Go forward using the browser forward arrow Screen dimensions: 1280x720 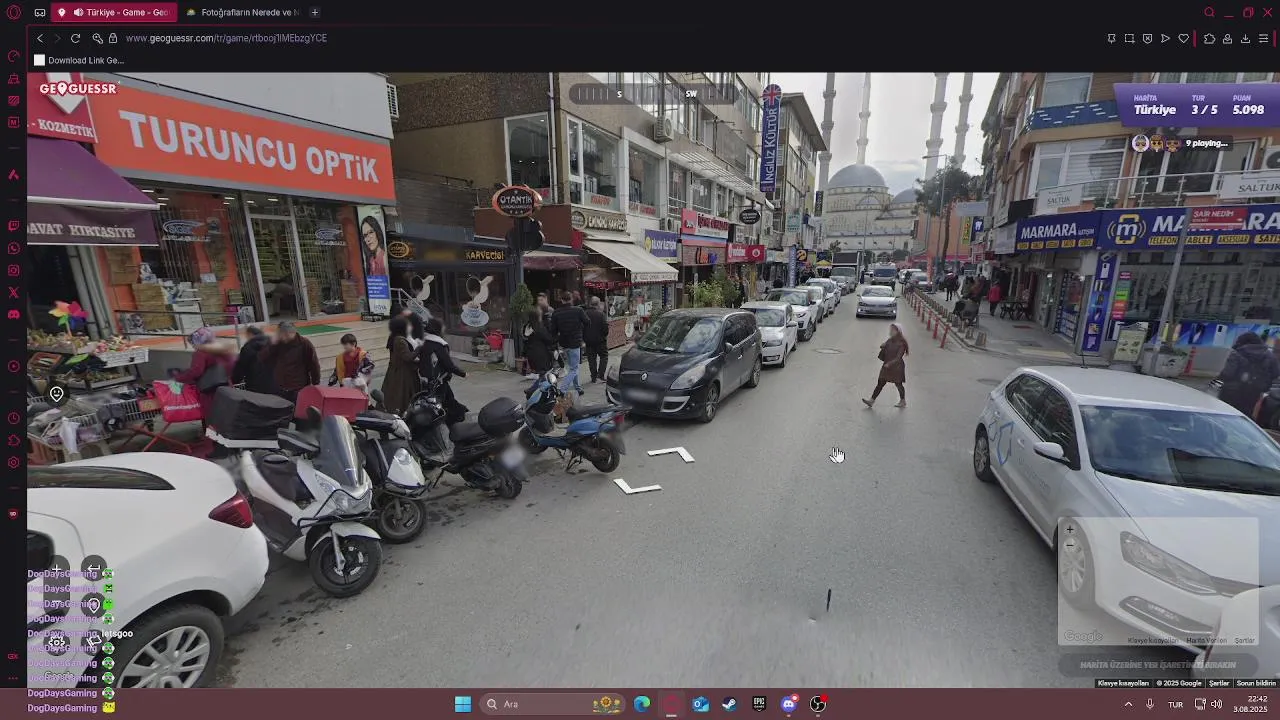[57, 38]
